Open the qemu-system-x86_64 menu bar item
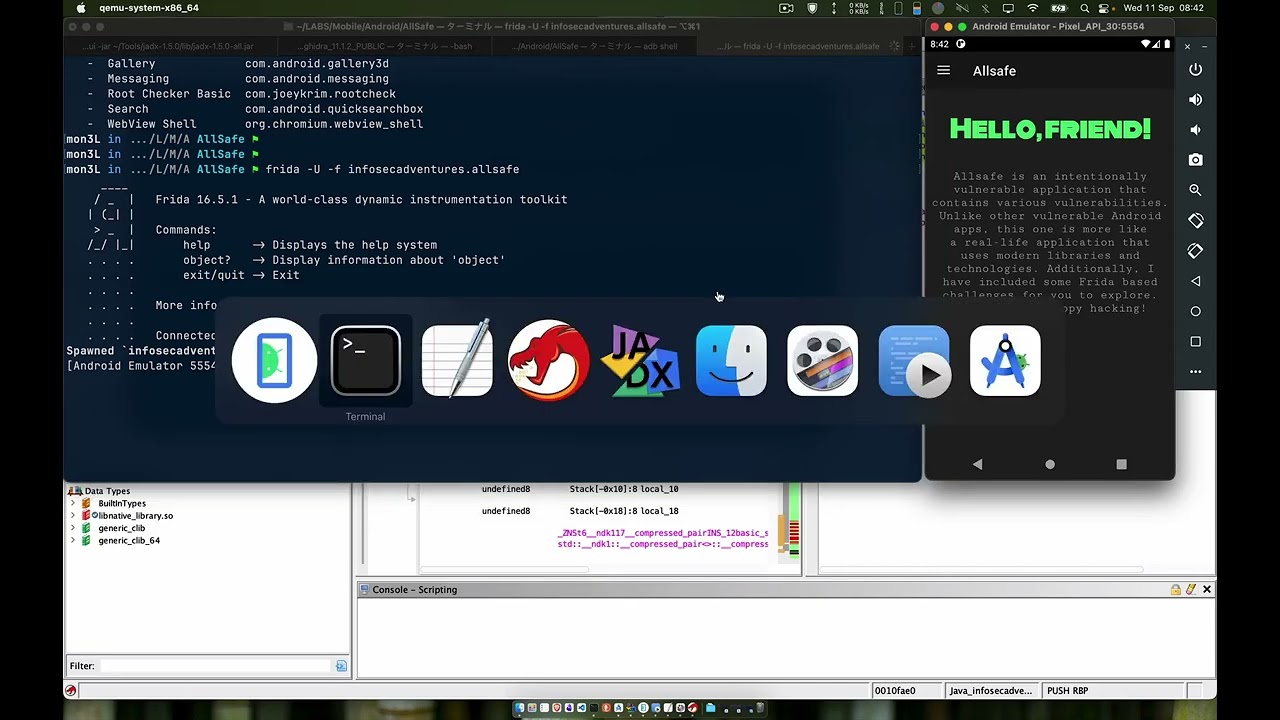 (x=149, y=8)
